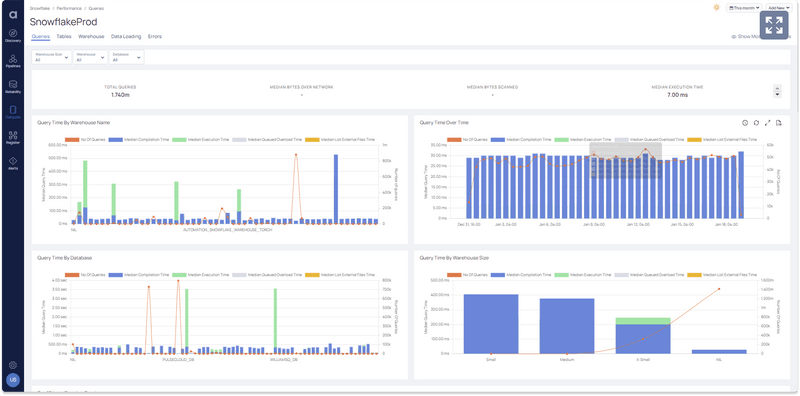Image resolution: width=800 pixels, height=396 pixels.
Task: Click the Median Bytes Scanned label
Action: [492, 87]
